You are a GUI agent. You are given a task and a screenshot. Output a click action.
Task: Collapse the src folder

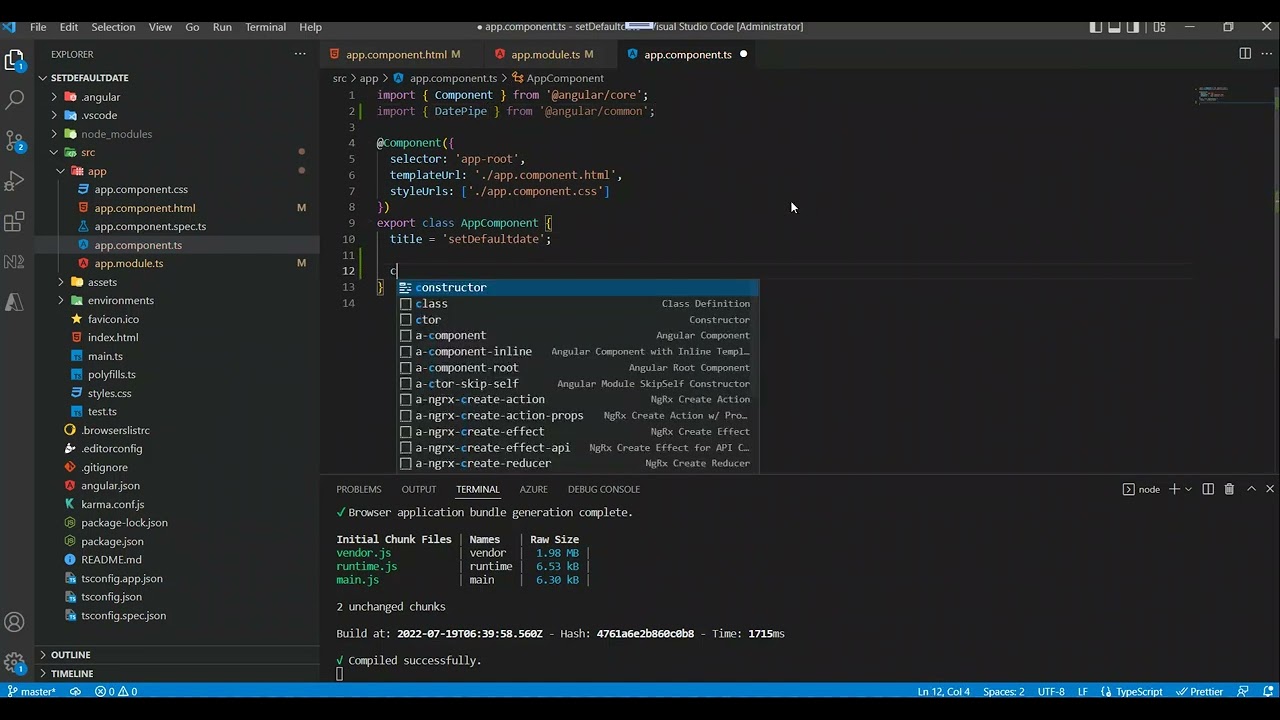tap(55, 152)
